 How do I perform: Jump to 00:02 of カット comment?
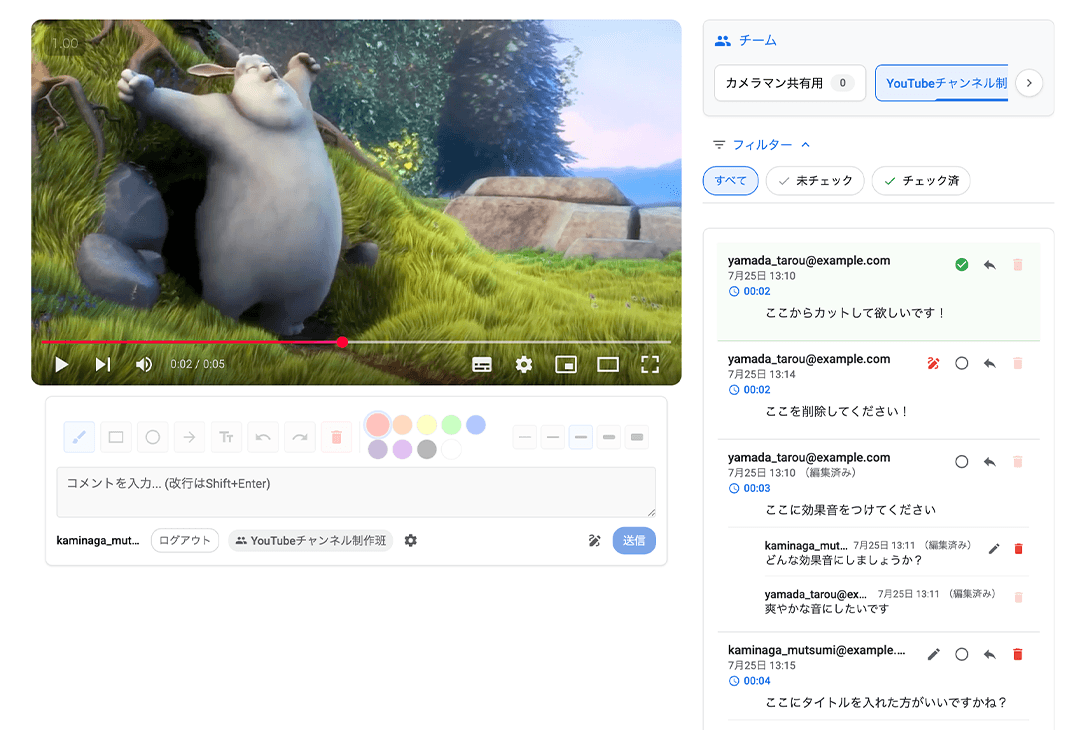pyautogui.click(x=749, y=291)
